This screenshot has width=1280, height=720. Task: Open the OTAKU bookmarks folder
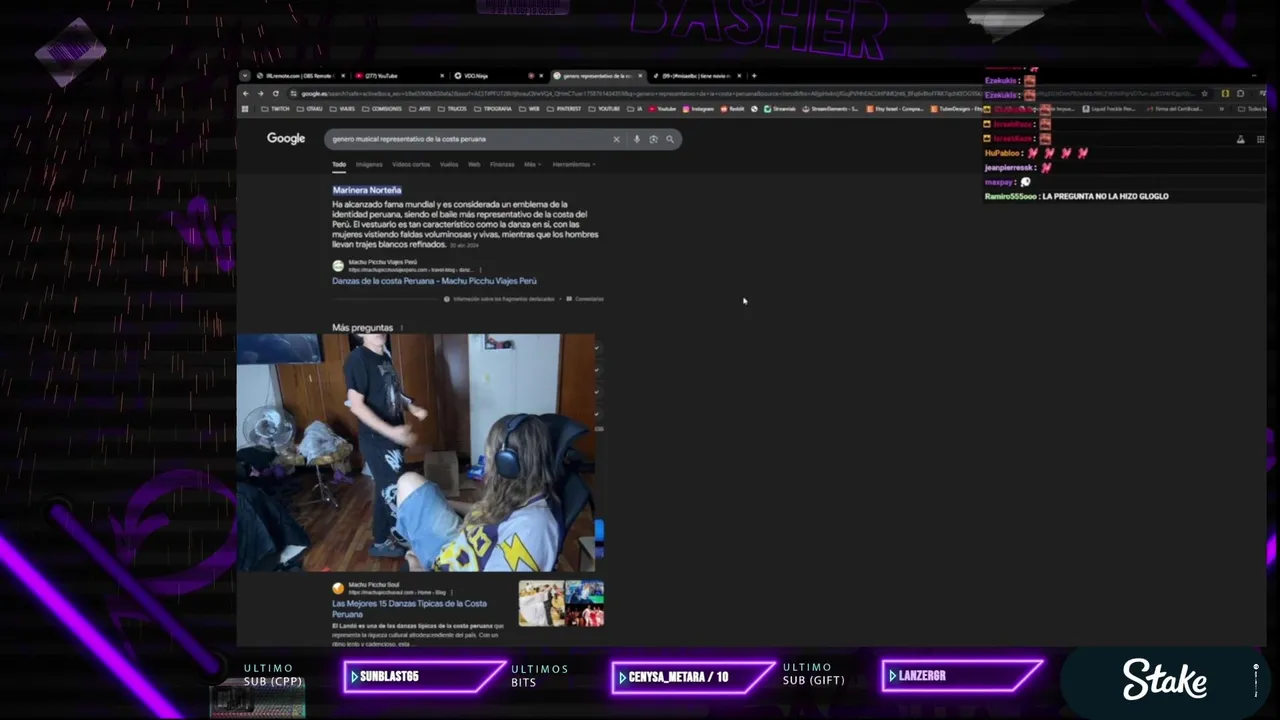[310, 109]
